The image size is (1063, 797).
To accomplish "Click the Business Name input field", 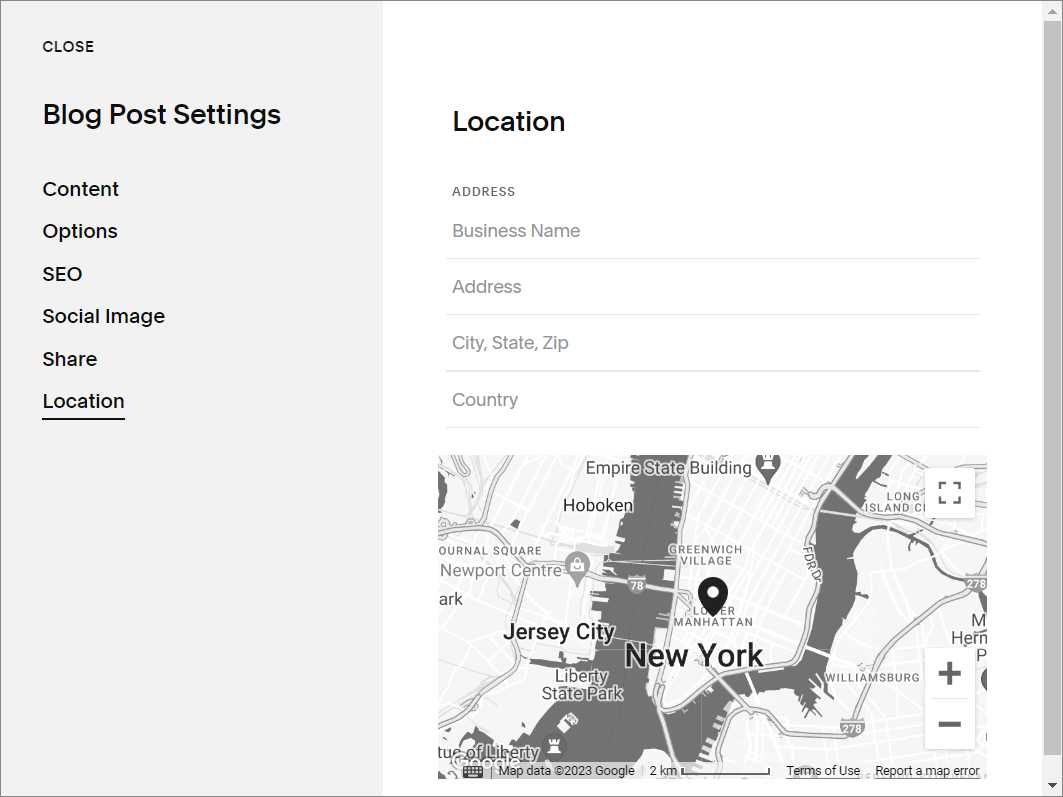I will pyautogui.click(x=712, y=231).
